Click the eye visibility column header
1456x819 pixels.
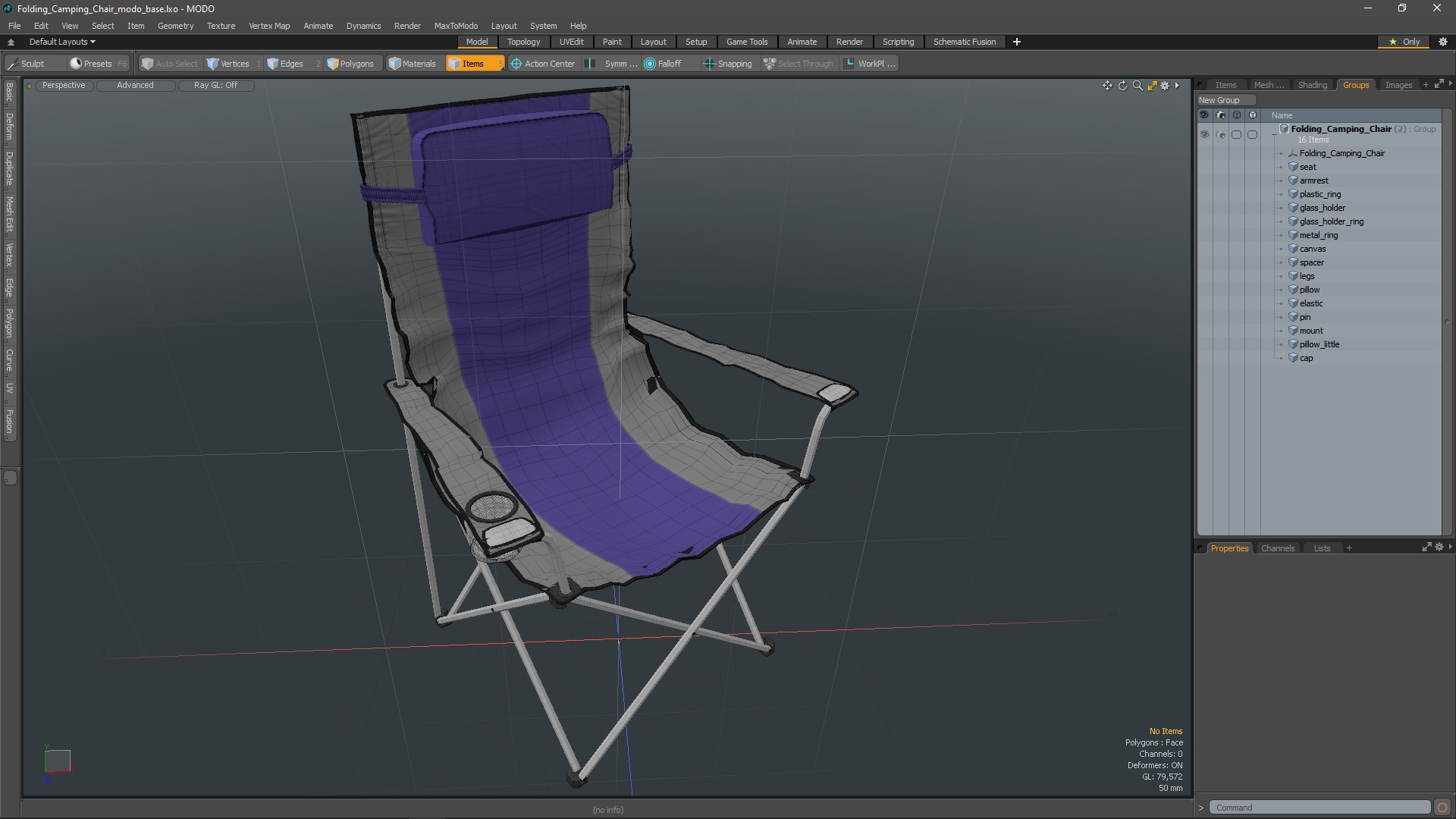pyautogui.click(x=1204, y=115)
